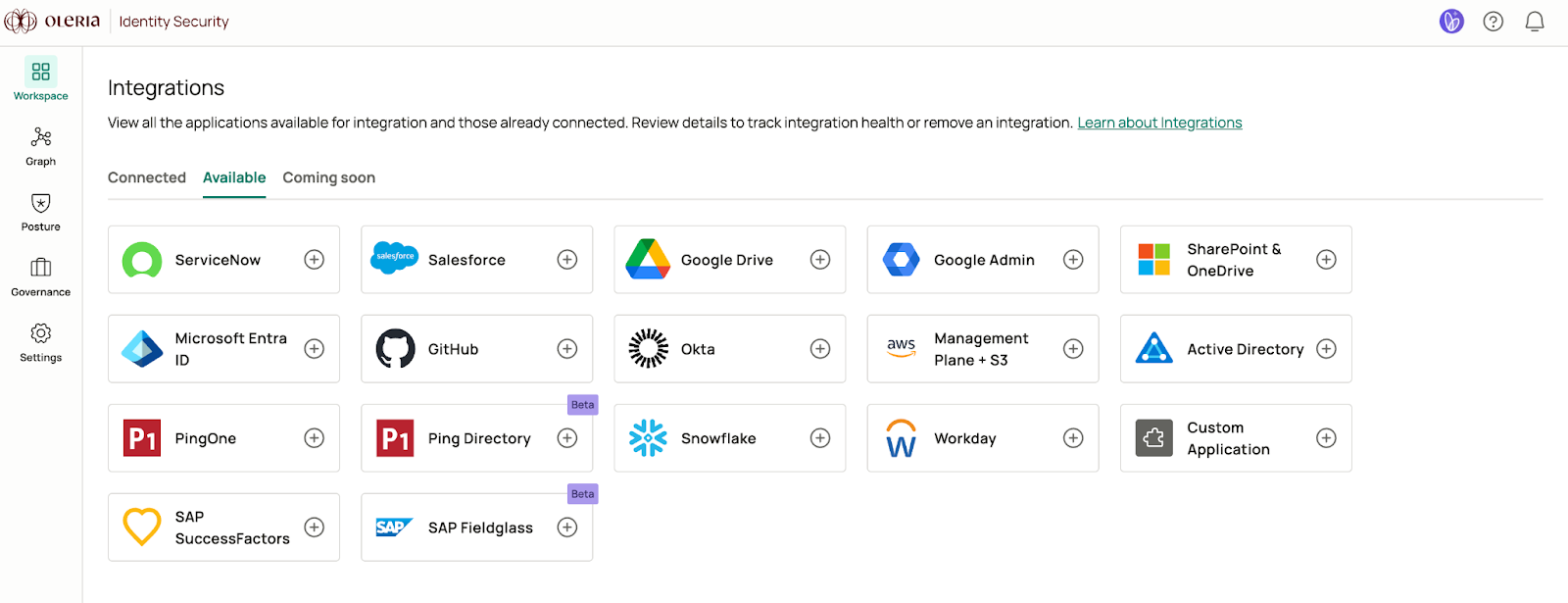Click the SharePoint & OneDrive label
This screenshot has height=603, width=1568.
(1234, 260)
